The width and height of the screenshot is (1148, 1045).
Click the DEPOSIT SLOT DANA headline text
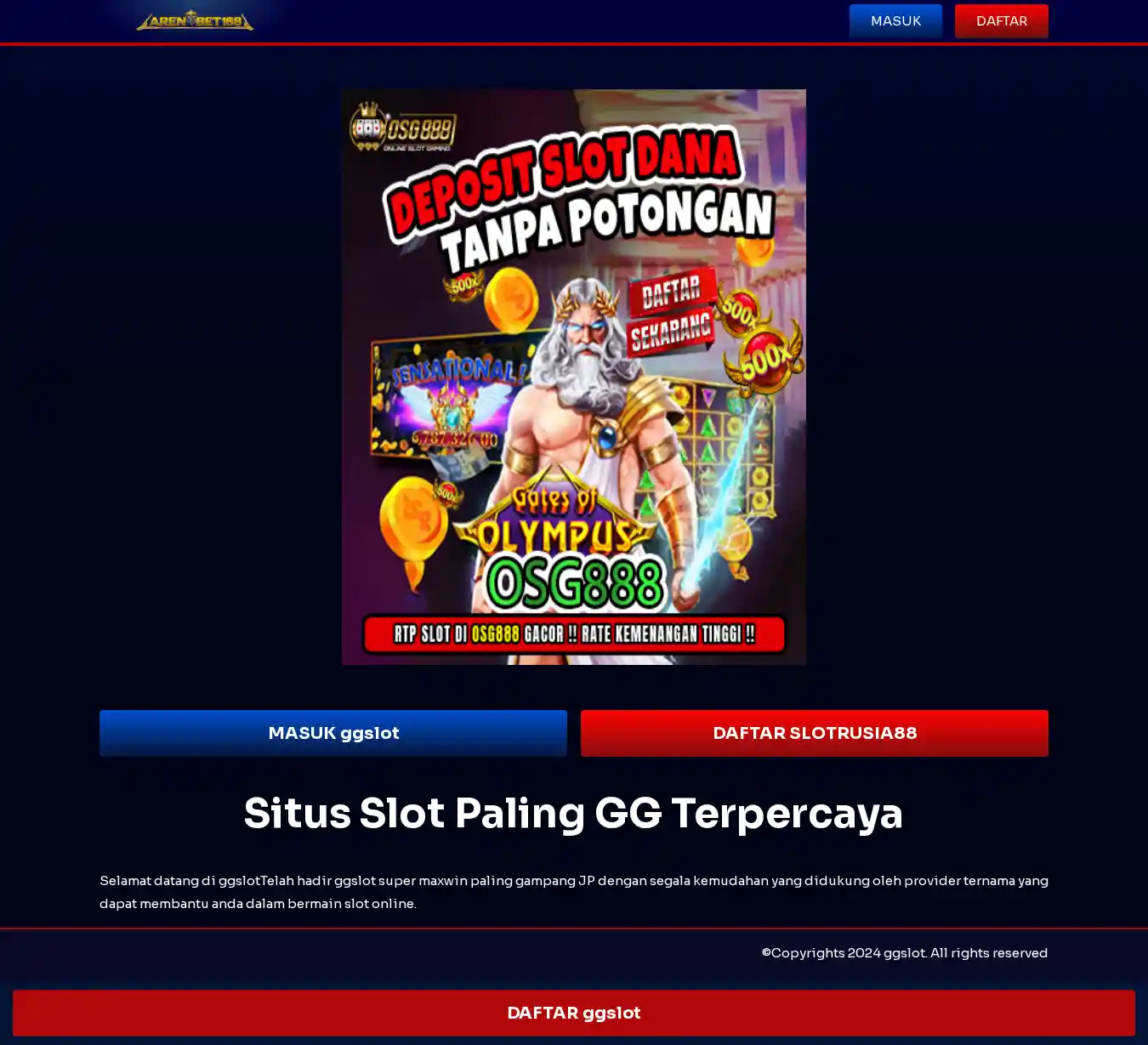click(x=561, y=183)
